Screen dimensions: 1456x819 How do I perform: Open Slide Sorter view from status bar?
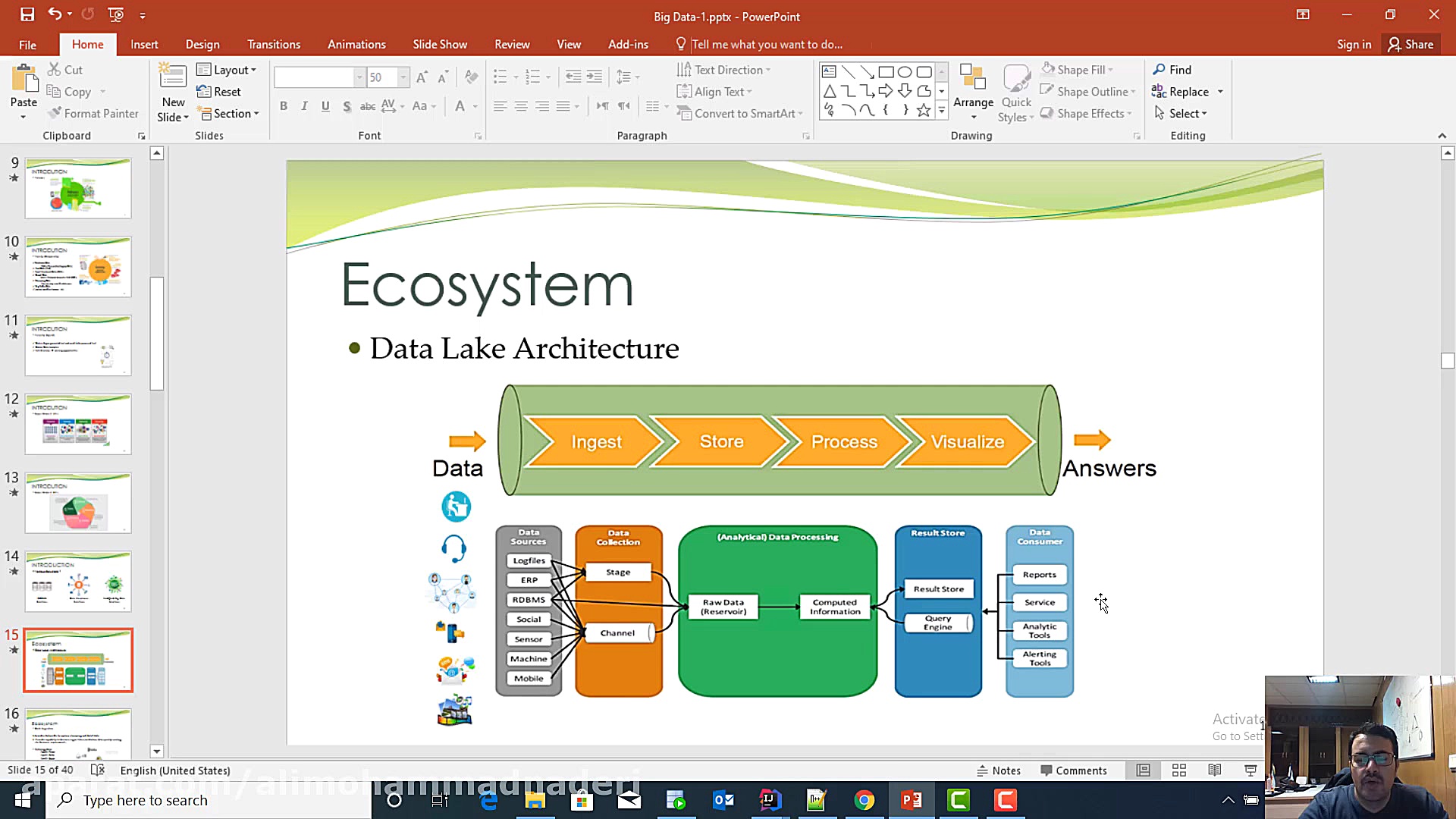[x=1179, y=770]
